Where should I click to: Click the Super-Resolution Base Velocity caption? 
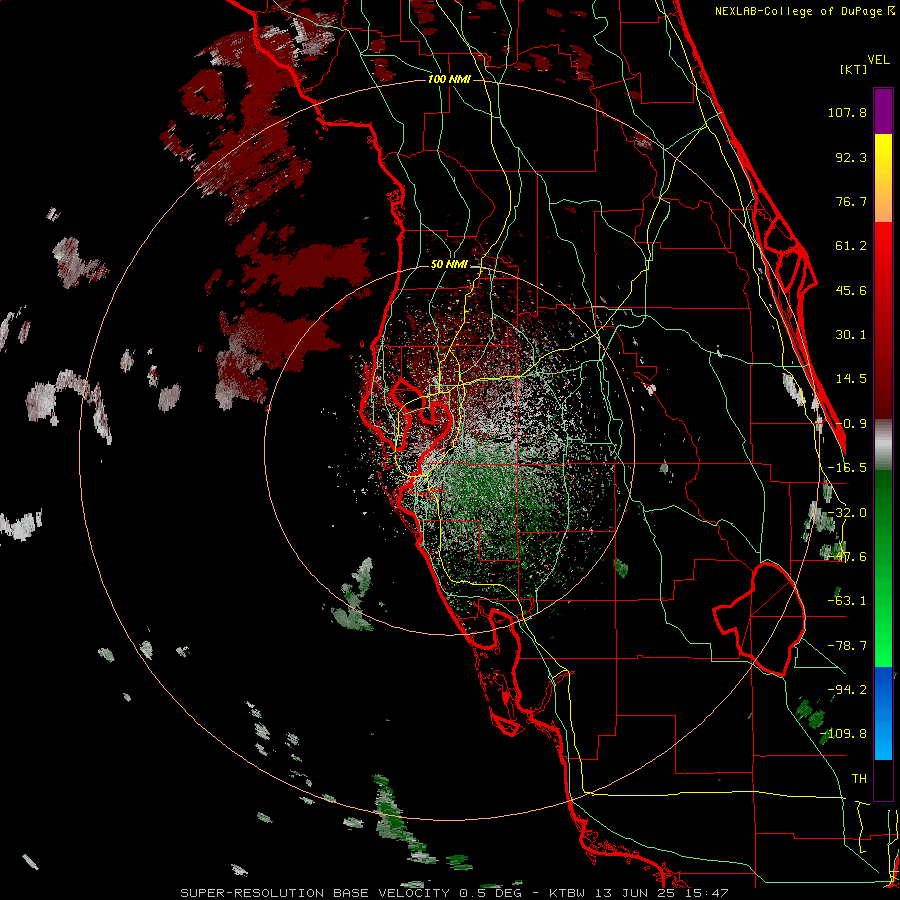click(x=454, y=893)
